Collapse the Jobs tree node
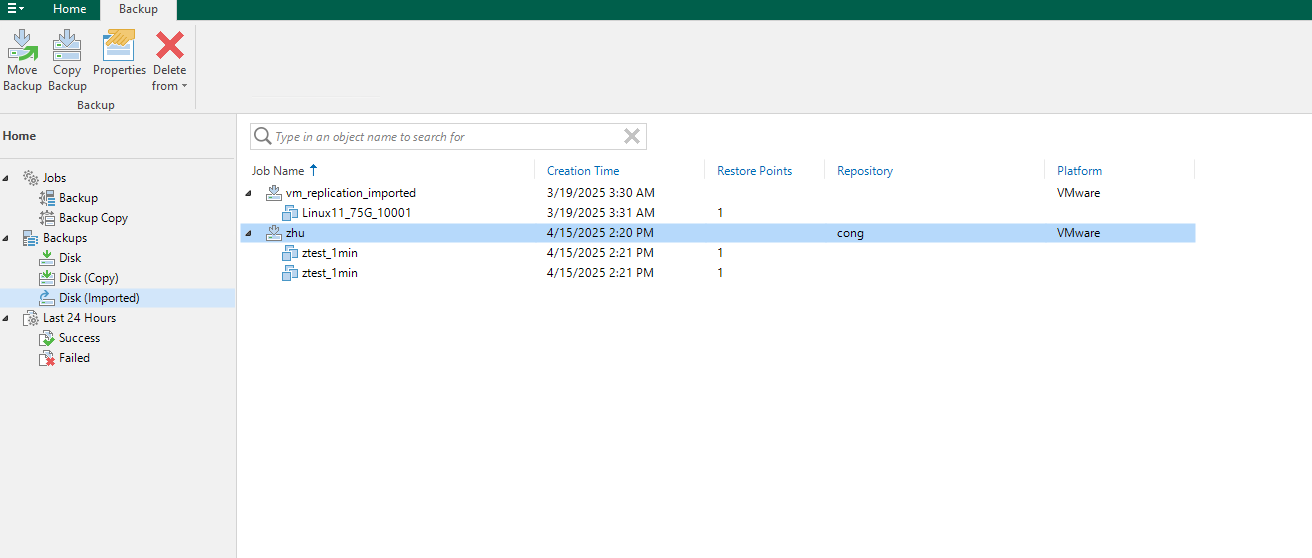The image size is (1312, 558). tap(7, 178)
